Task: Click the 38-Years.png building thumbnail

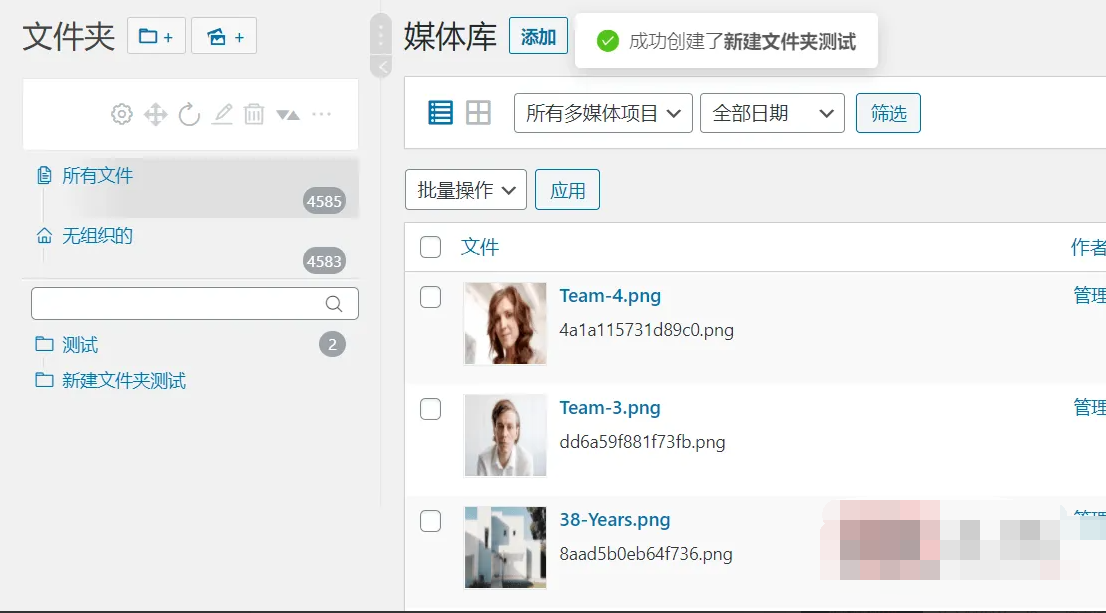Action: tap(505, 547)
